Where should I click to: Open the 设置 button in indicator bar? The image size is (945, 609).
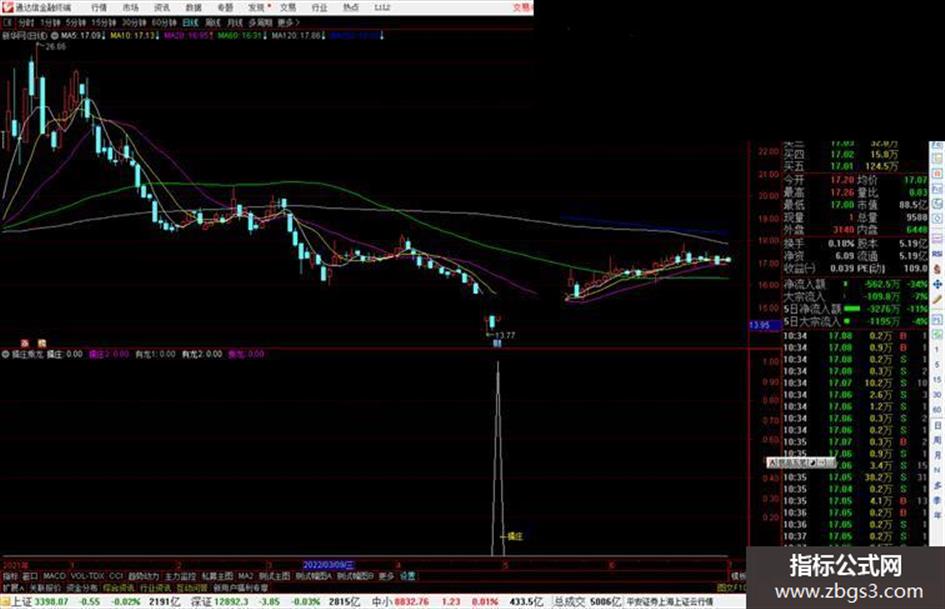408,576
